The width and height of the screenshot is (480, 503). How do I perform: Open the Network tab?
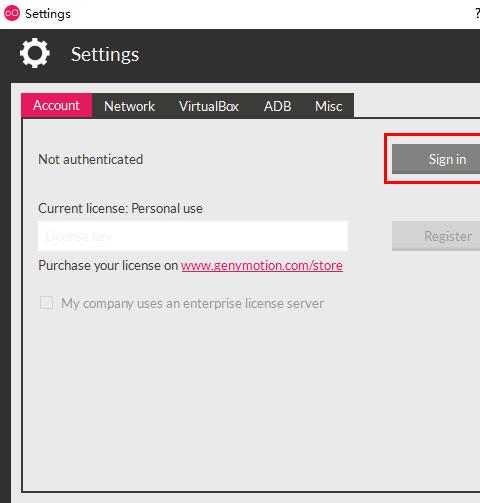pos(129,106)
